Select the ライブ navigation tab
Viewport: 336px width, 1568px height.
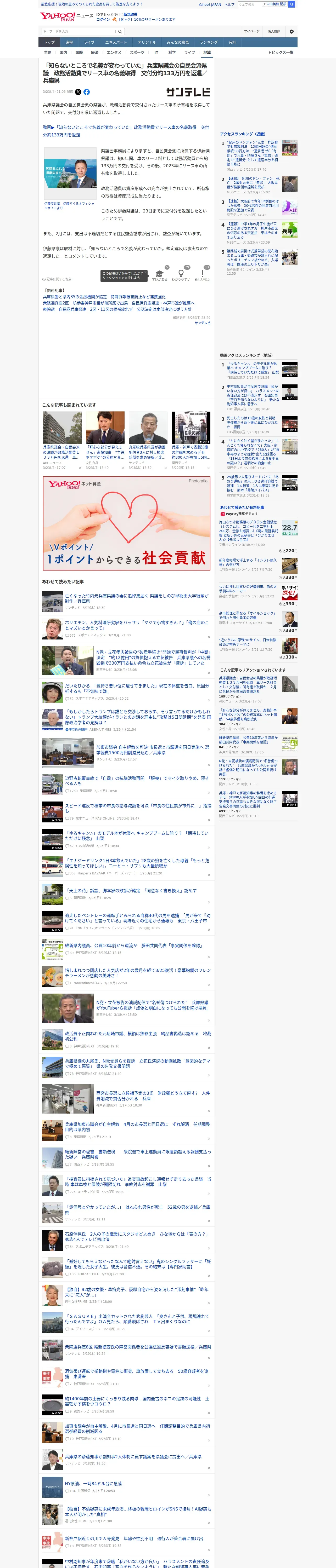89,43
